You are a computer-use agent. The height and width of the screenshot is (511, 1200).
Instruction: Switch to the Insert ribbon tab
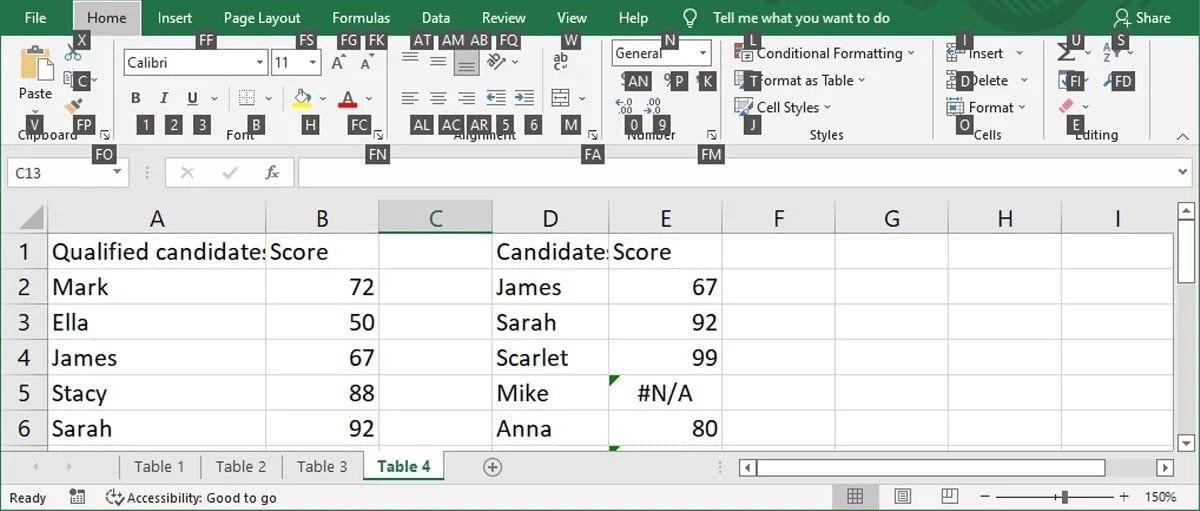(175, 18)
